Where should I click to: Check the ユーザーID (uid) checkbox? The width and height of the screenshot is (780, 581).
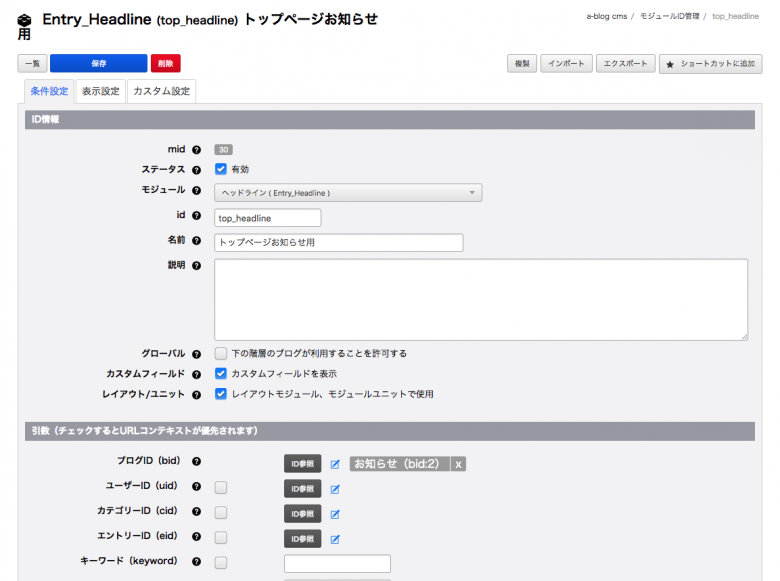(x=221, y=488)
